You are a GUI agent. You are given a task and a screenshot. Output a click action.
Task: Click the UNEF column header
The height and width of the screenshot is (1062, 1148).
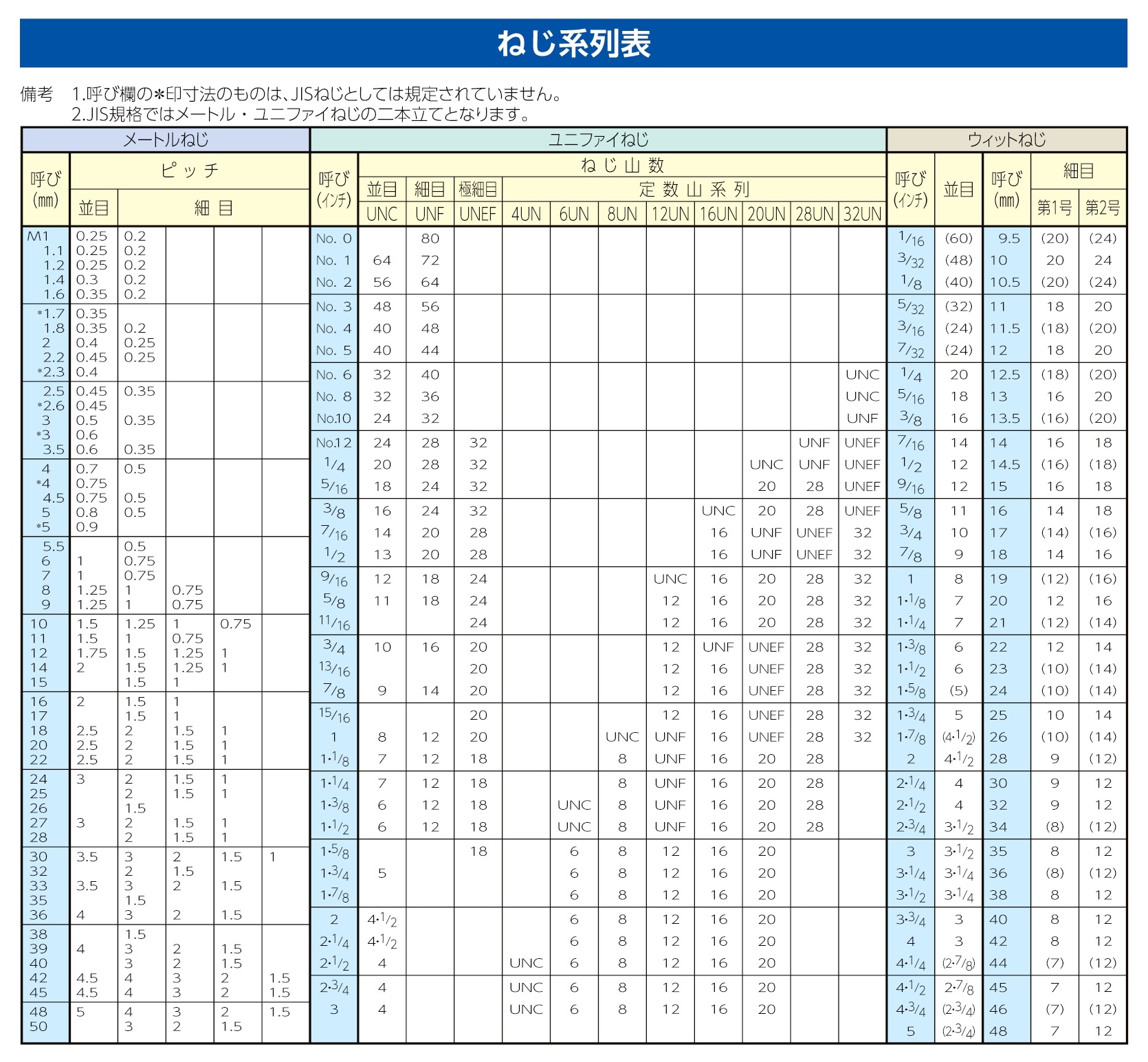478,214
